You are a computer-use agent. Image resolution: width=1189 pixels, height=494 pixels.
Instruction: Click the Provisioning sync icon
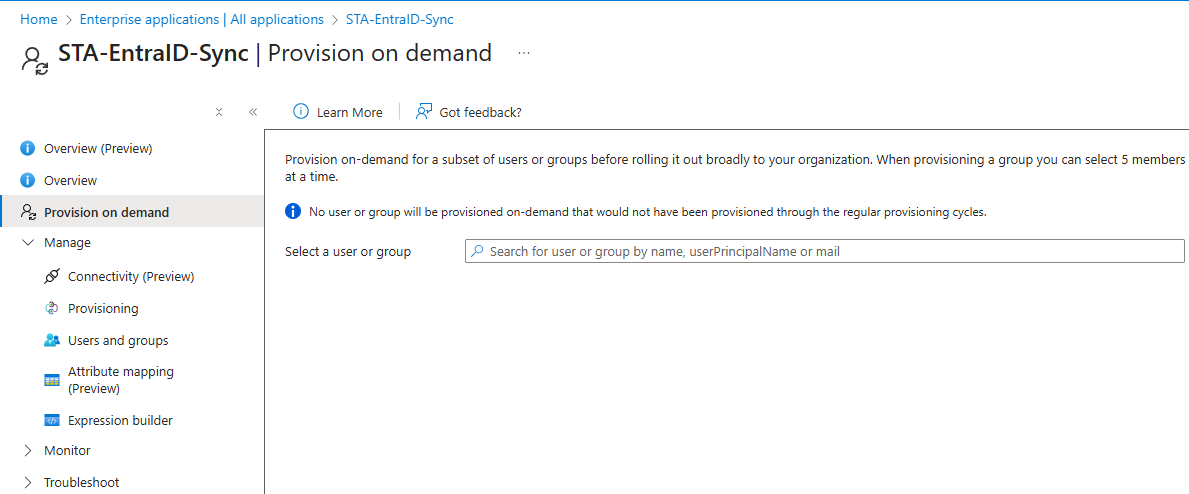[x=52, y=309]
